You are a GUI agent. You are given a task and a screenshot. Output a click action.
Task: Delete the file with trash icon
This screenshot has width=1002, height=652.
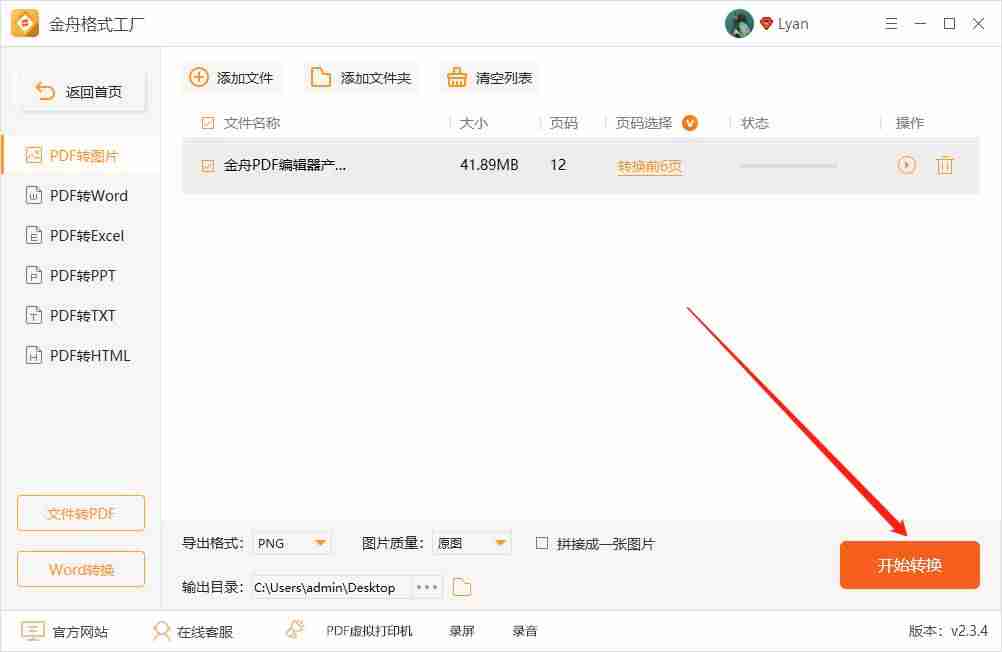pos(945,165)
